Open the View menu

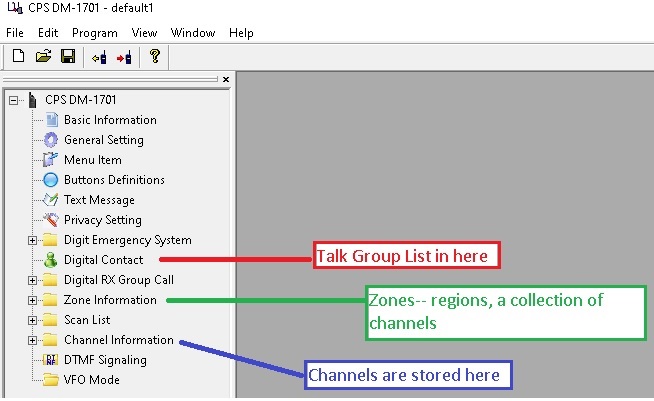pyautogui.click(x=144, y=33)
